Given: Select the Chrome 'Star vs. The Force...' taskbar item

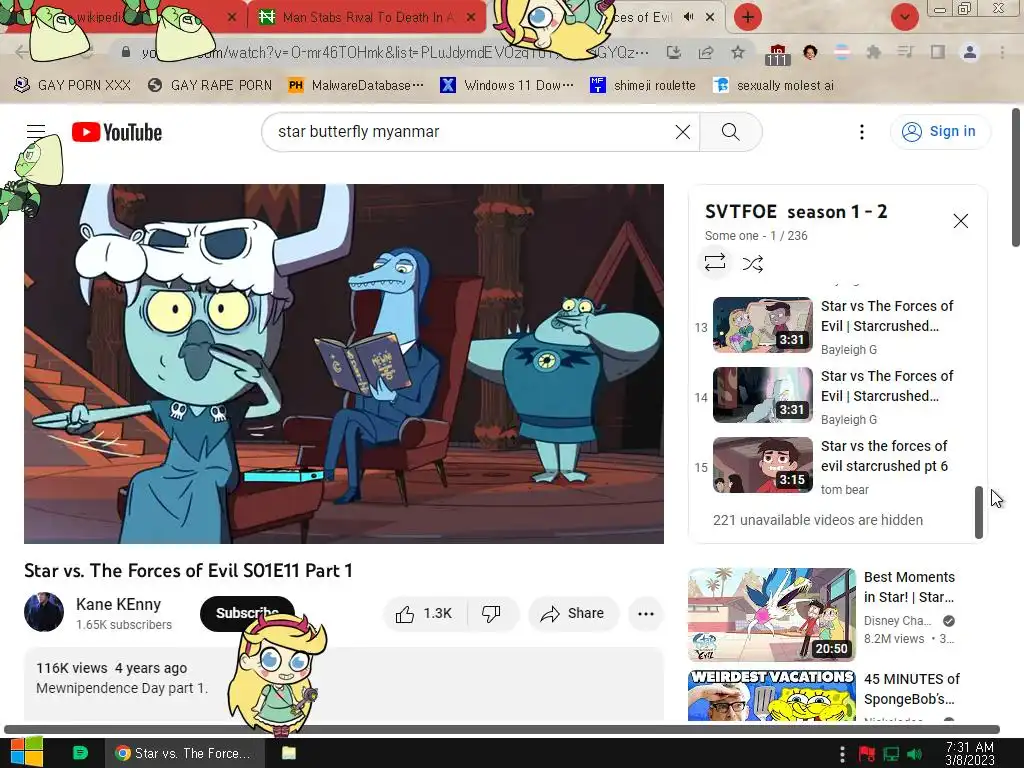Looking at the screenshot, I should [184, 753].
